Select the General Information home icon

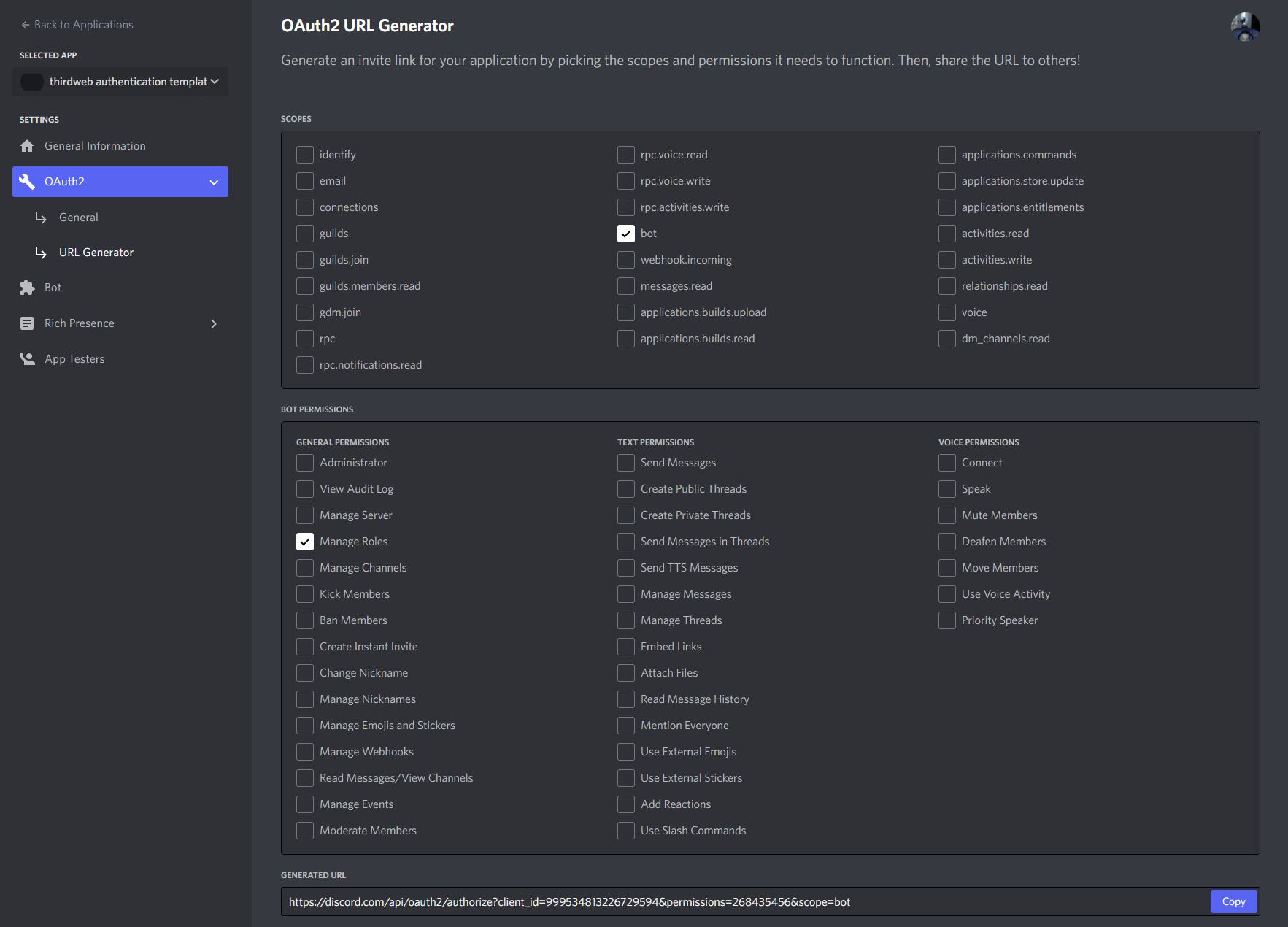27,145
